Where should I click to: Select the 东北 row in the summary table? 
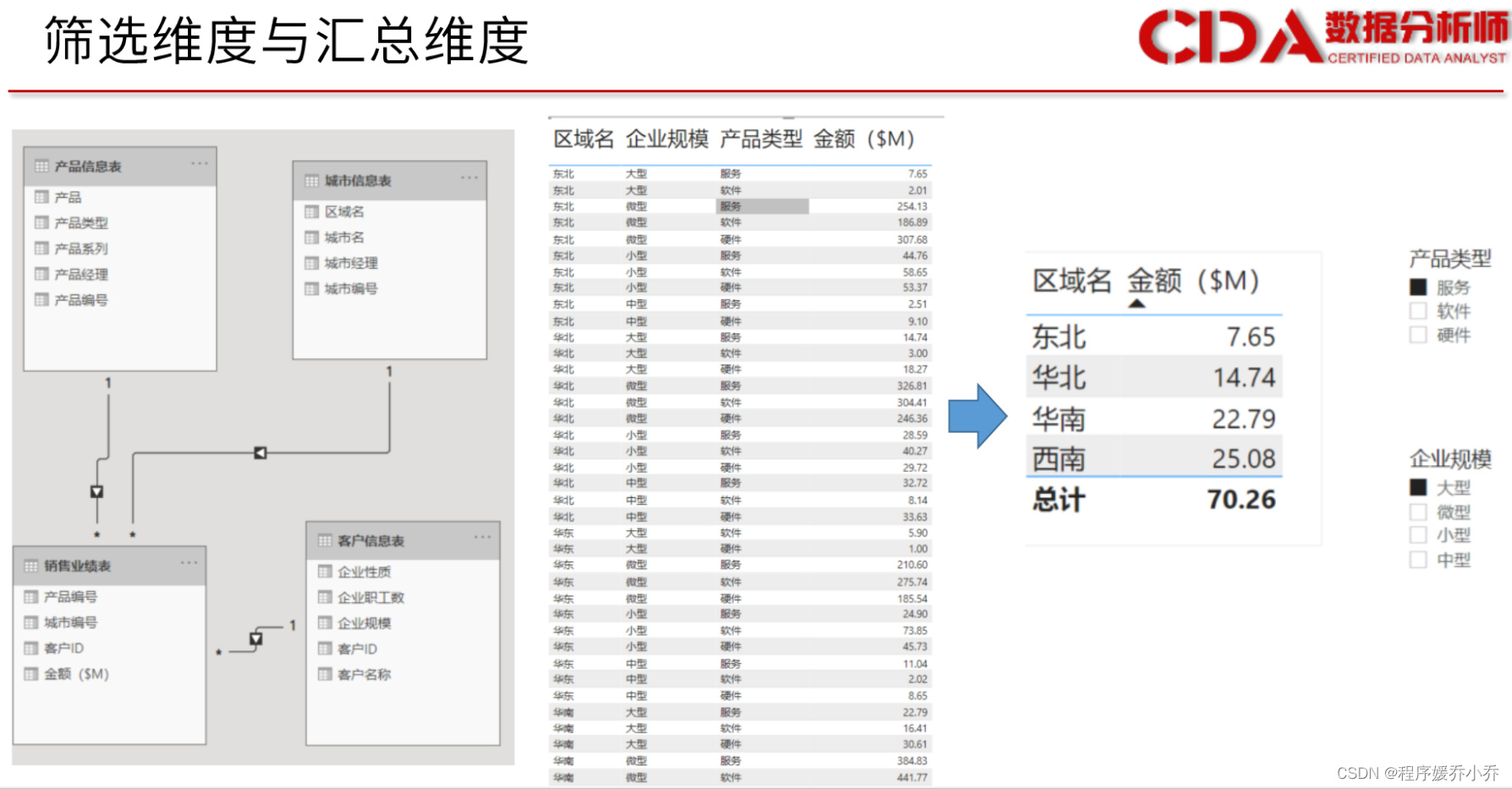pyautogui.click(x=1154, y=337)
